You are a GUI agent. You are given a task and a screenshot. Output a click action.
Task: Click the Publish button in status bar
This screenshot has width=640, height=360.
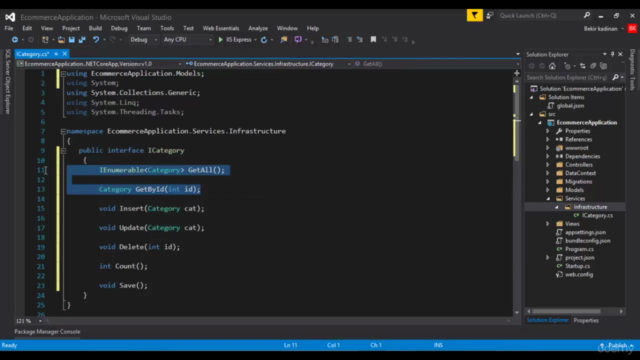pyautogui.click(x=617, y=345)
